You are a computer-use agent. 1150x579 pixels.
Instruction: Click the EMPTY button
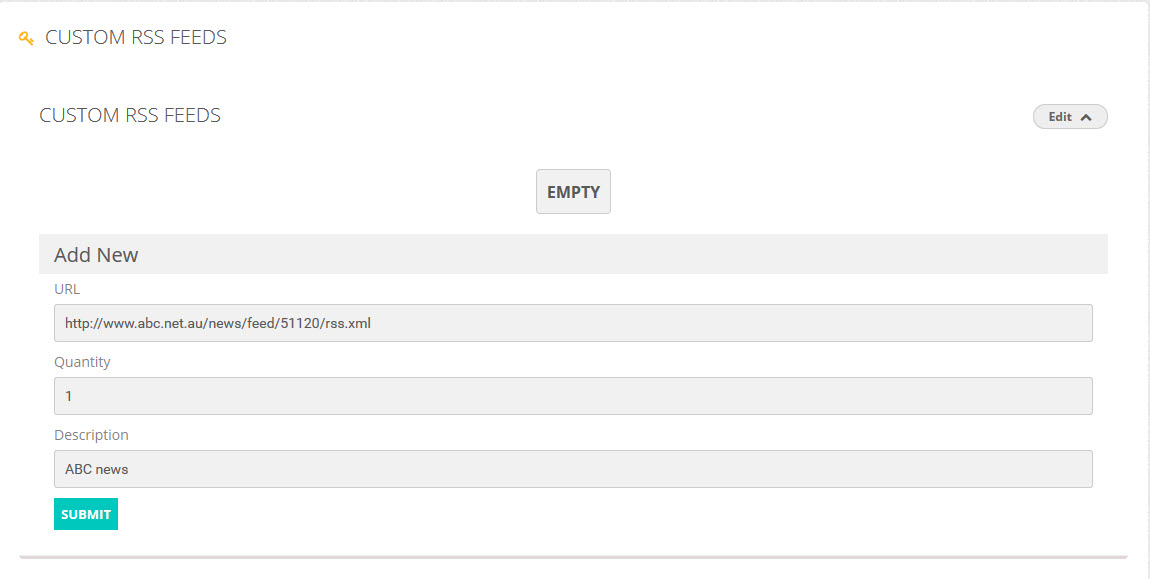click(573, 192)
